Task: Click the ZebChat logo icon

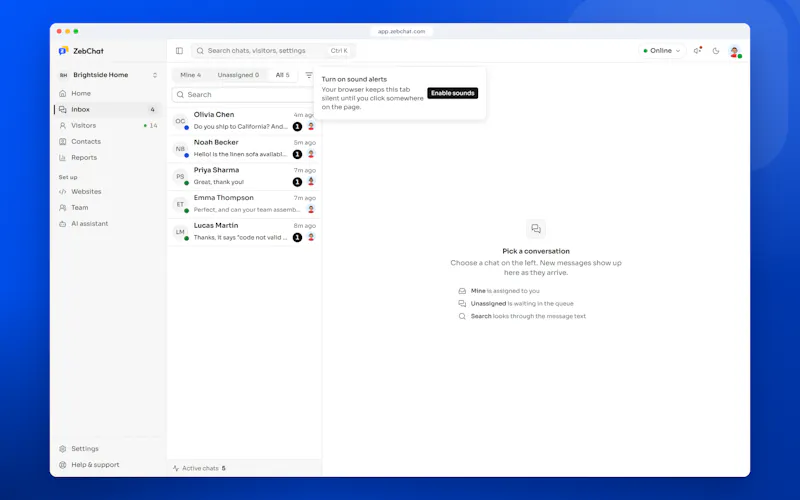Action: [x=63, y=51]
